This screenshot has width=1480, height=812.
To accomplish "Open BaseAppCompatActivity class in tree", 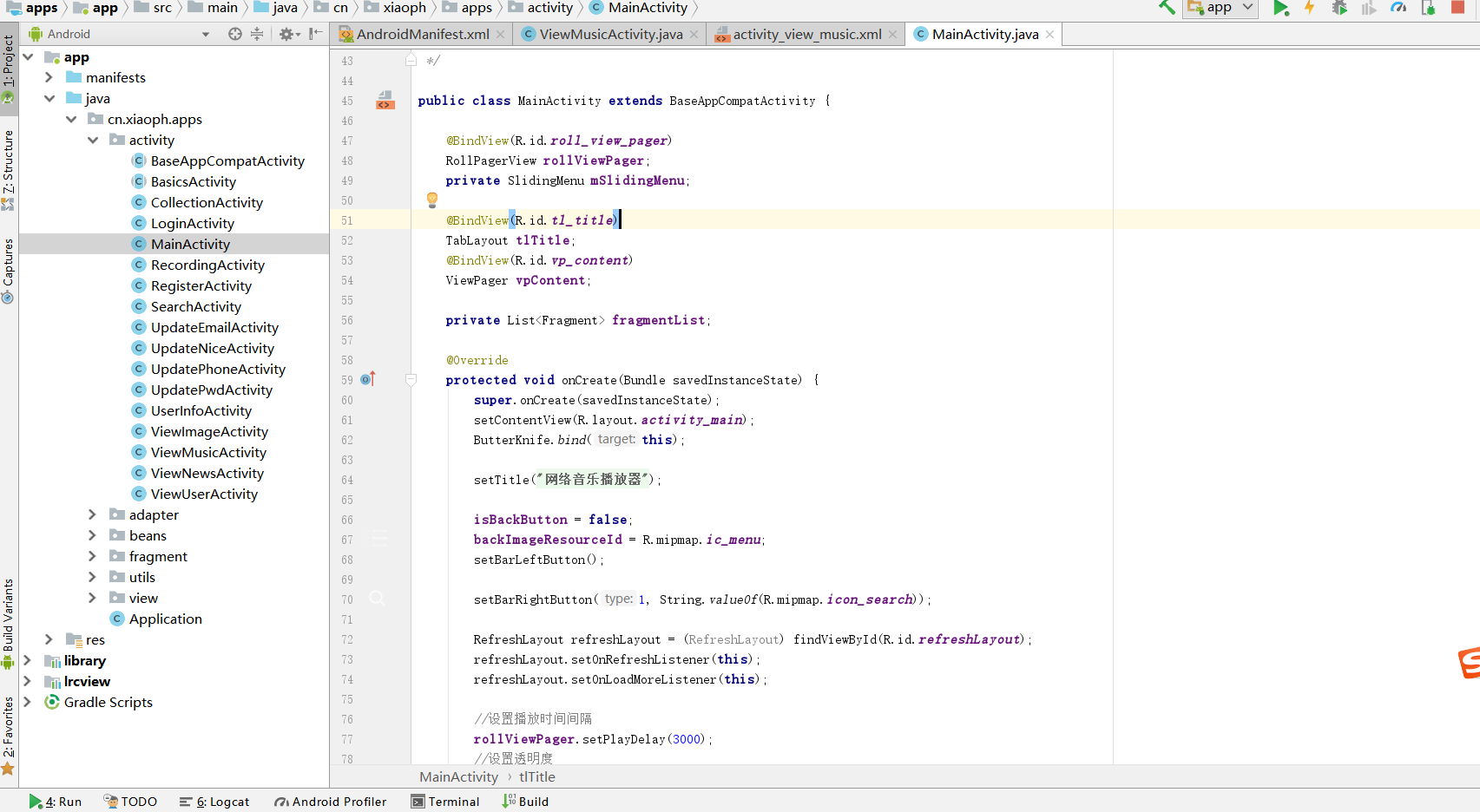I will [227, 161].
